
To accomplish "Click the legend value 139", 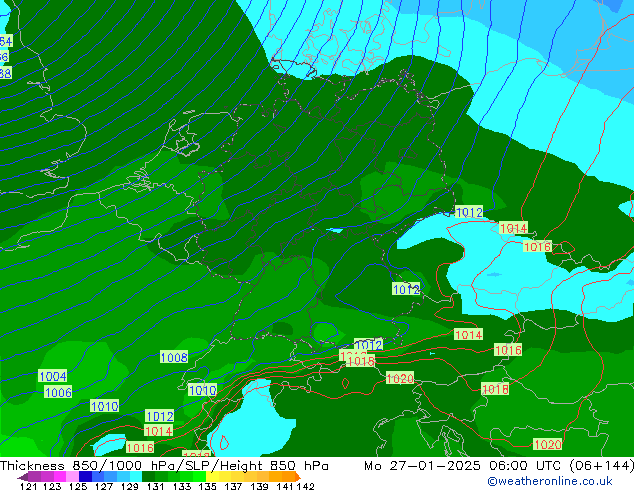I will (259, 486).
